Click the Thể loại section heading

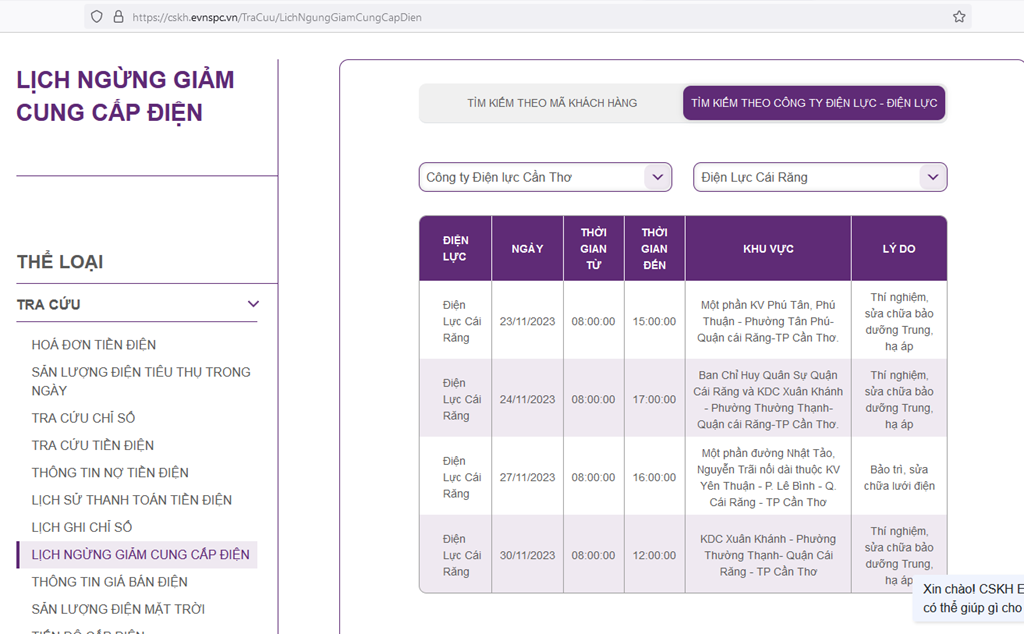click(60, 262)
